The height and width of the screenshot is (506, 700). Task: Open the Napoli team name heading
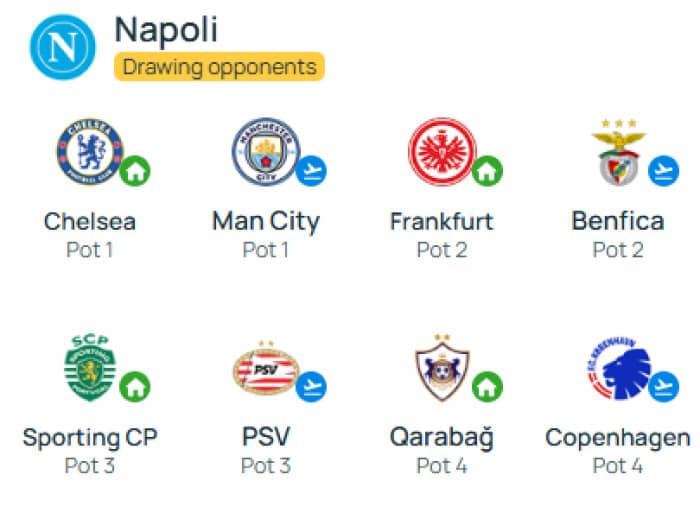(x=166, y=30)
